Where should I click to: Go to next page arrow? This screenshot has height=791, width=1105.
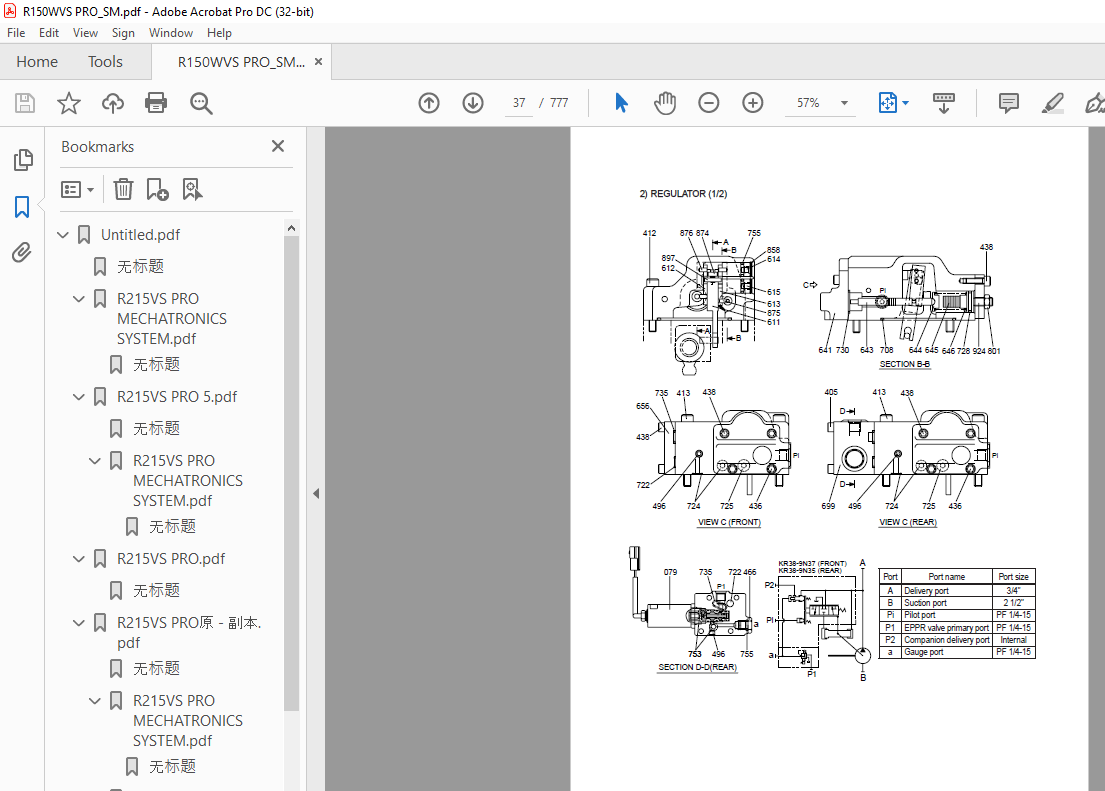(x=473, y=103)
